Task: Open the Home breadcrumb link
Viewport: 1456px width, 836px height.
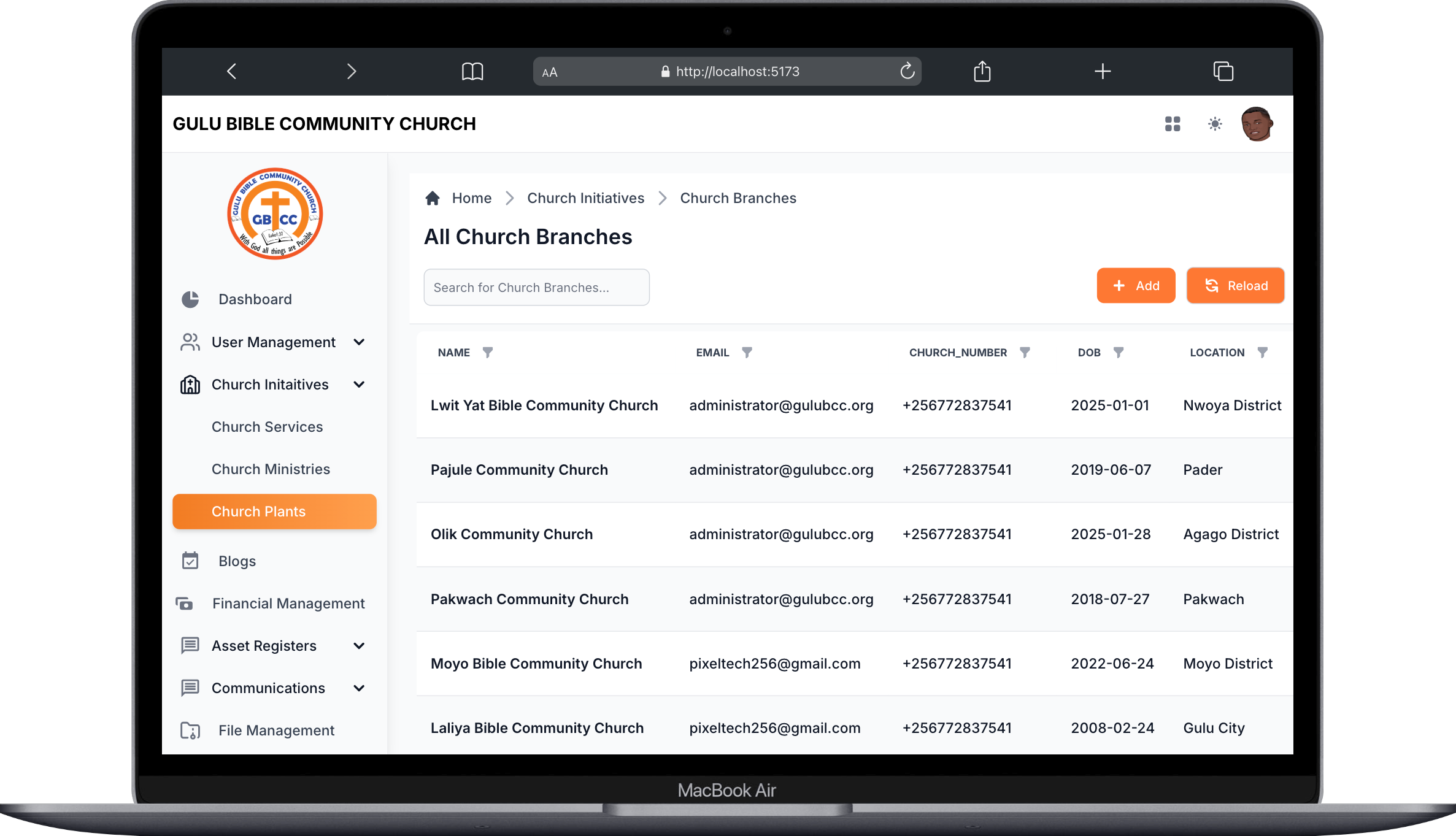Action: click(x=471, y=197)
